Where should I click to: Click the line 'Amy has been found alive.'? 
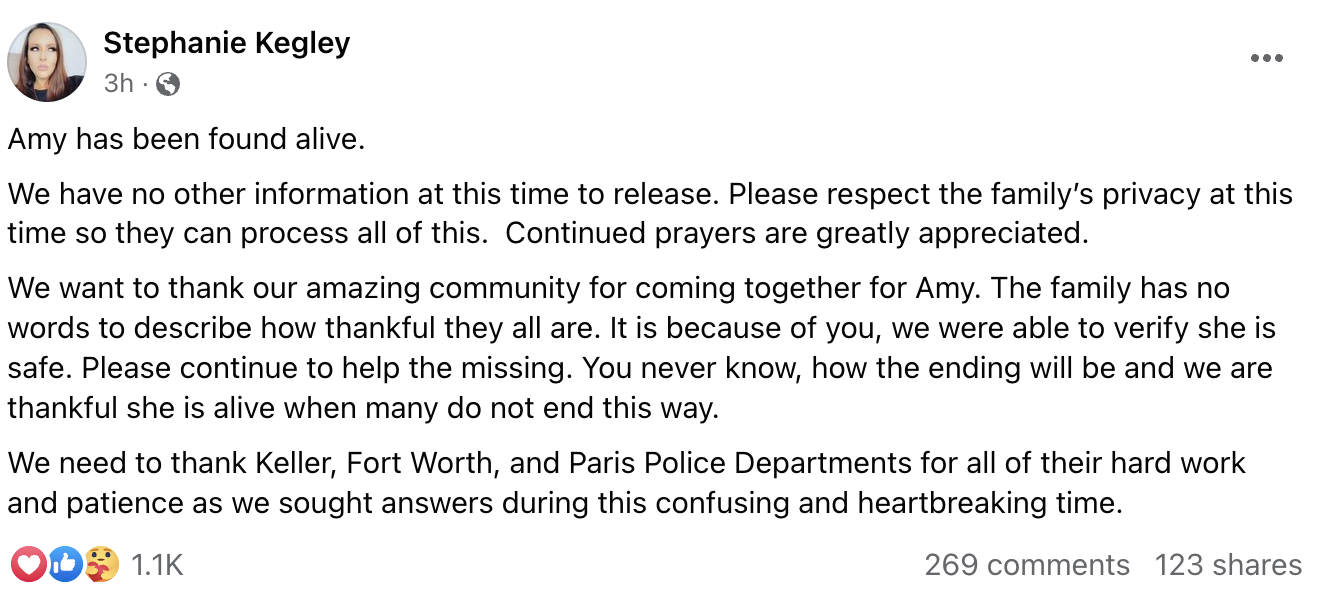click(x=186, y=139)
